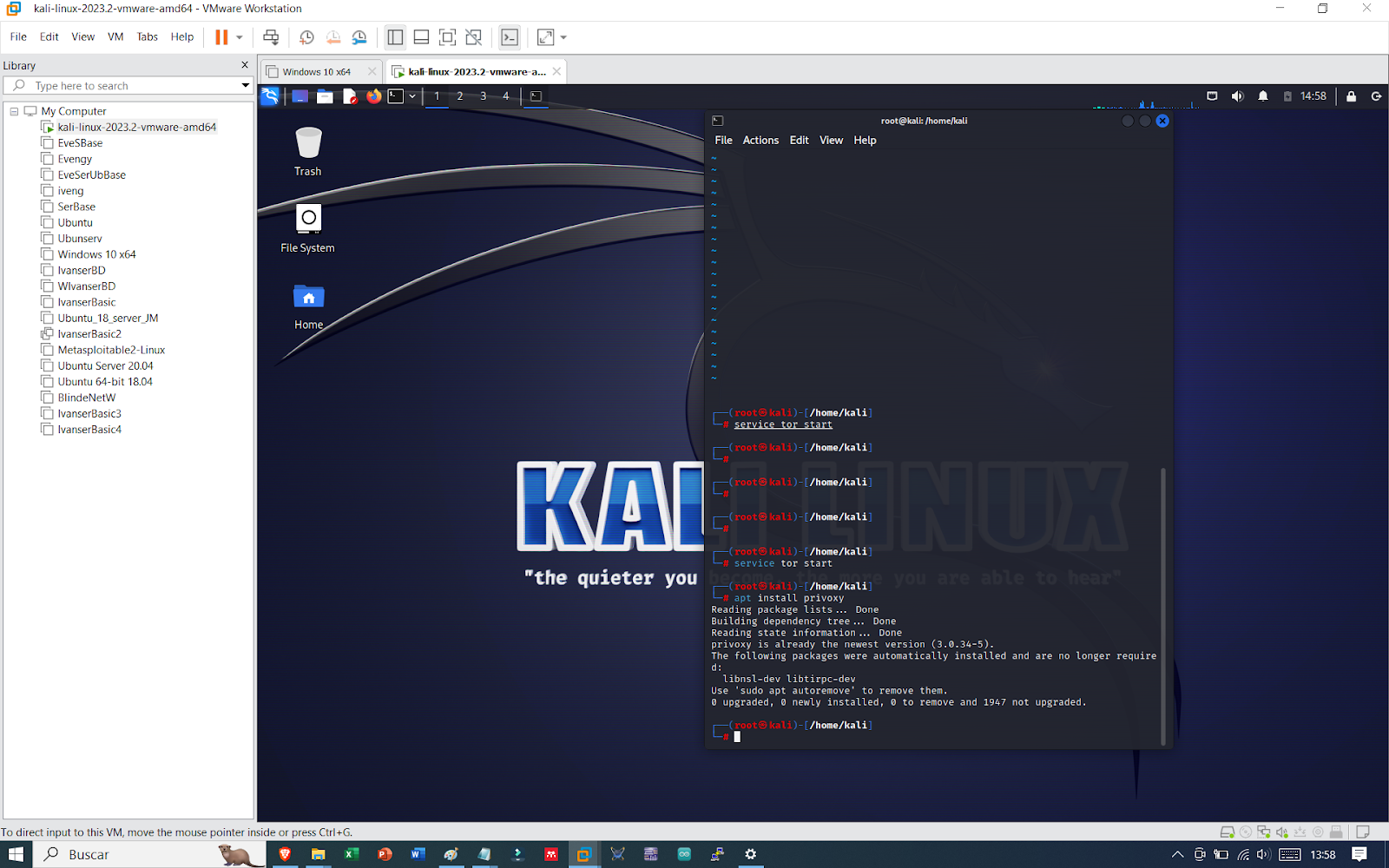
Task: Launch Firefox from Kali panel
Action: pos(373,96)
